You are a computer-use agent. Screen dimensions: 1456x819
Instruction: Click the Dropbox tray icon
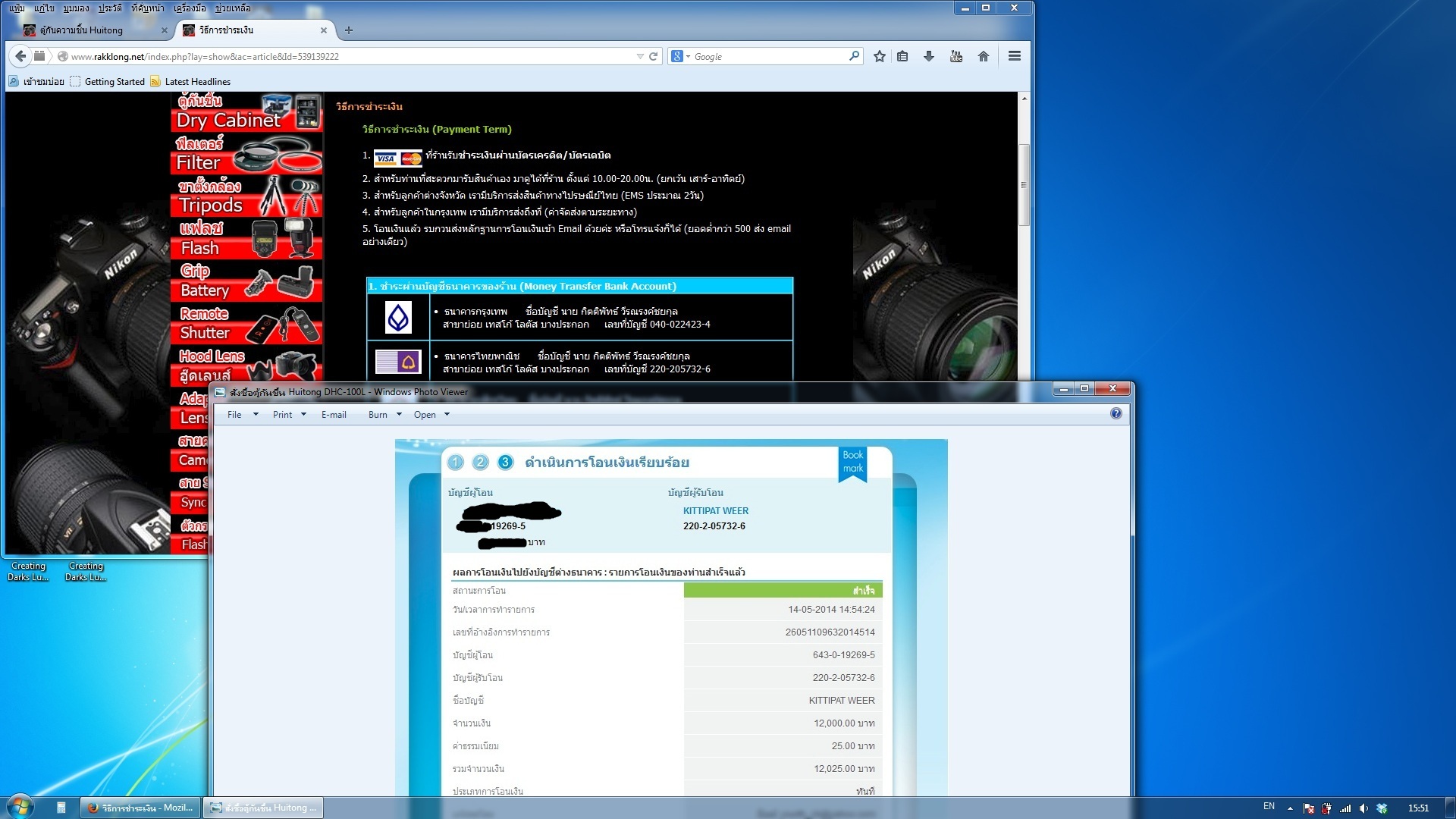[x=1382, y=808]
